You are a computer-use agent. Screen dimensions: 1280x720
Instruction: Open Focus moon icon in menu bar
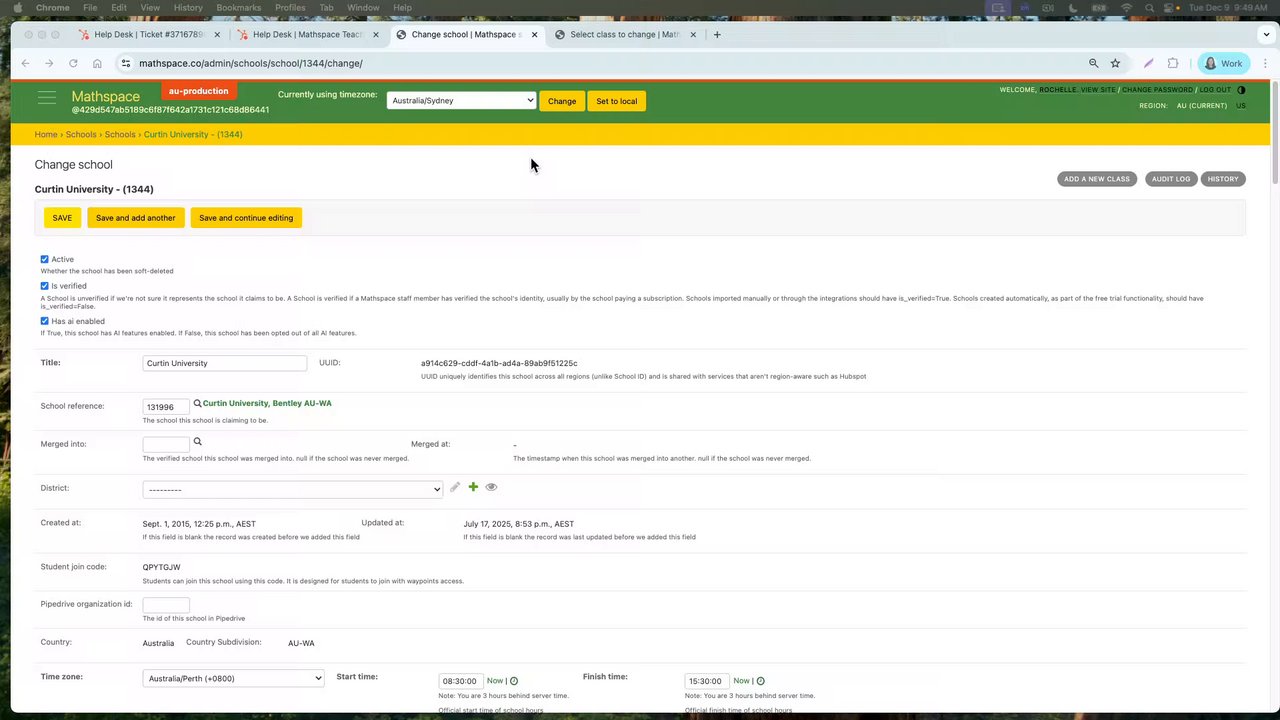coord(1072,7)
